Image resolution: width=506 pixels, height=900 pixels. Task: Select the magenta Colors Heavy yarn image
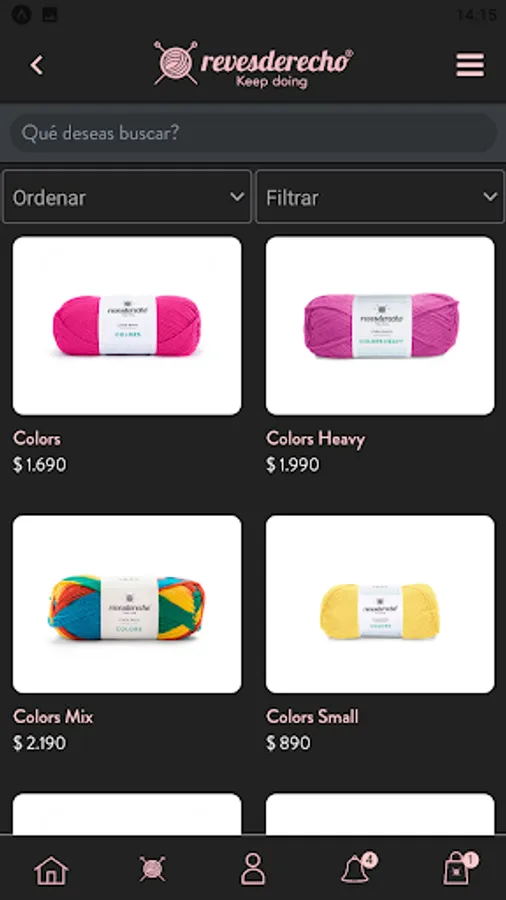click(x=380, y=326)
